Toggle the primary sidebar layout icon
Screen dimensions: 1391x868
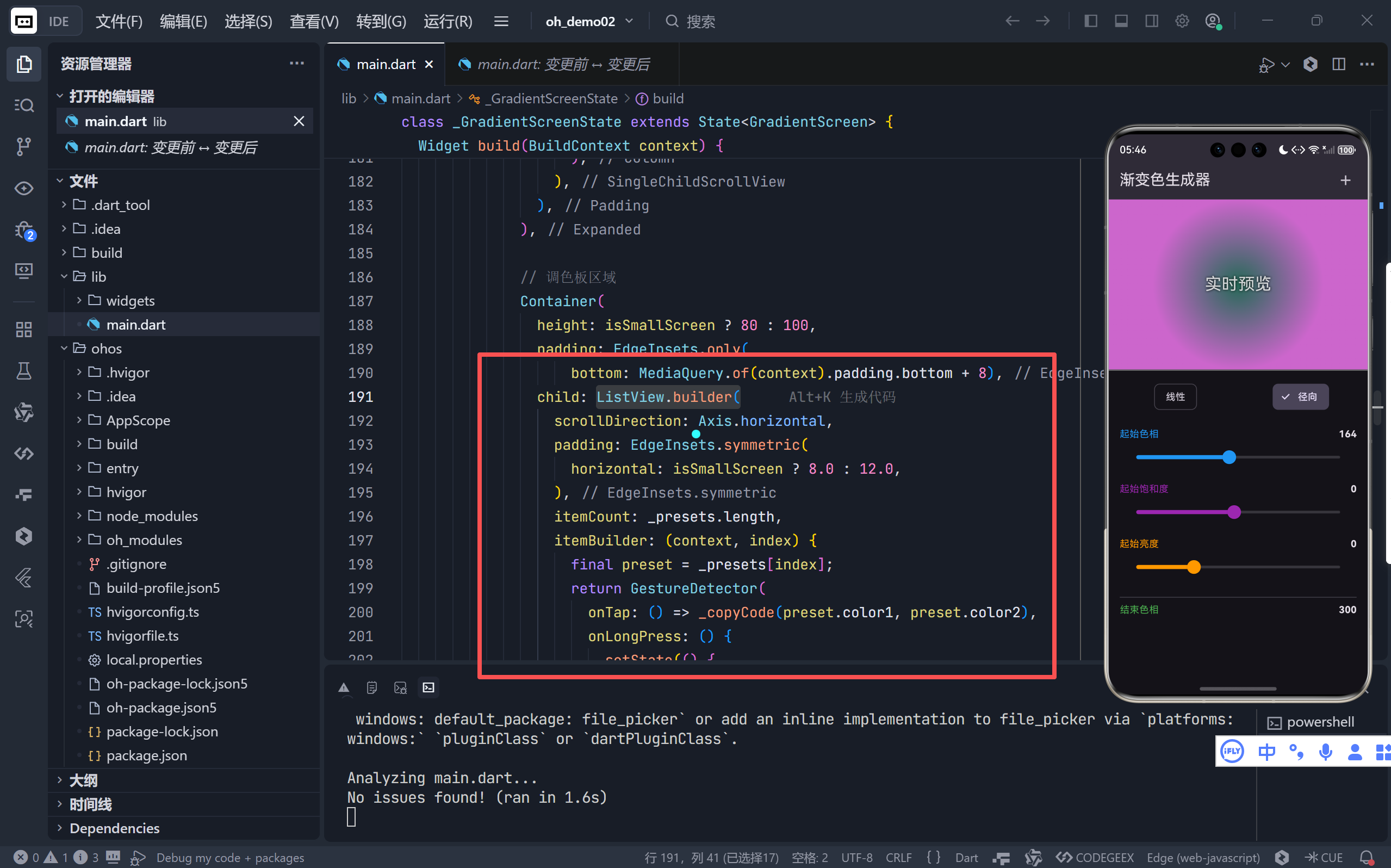(1090, 21)
